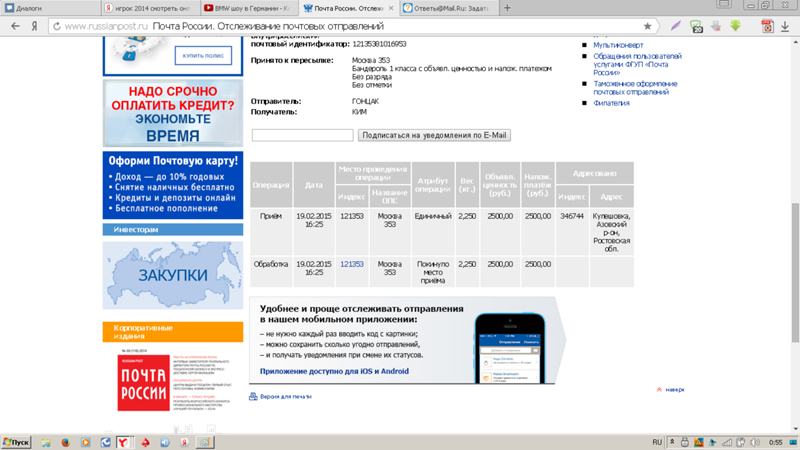This screenshot has height=450, width=800.
Task: Launch Firefox from the taskbar
Action: [x=65, y=442]
